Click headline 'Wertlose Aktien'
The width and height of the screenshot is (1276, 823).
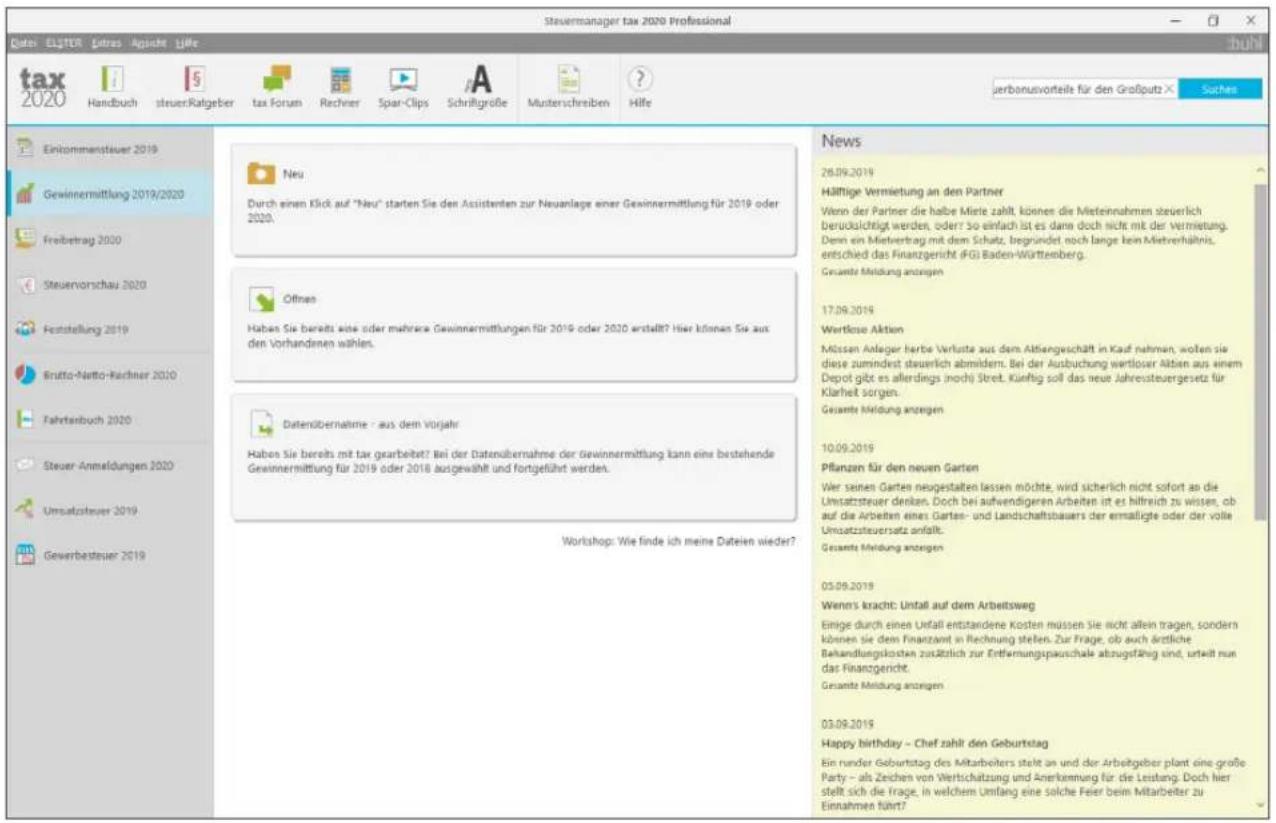[862, 329]
